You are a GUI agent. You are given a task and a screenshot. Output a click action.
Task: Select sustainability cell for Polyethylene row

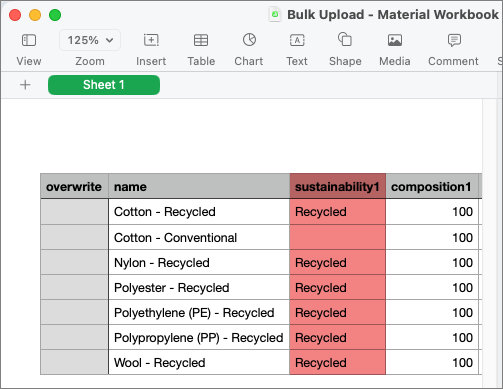[338, 312]
